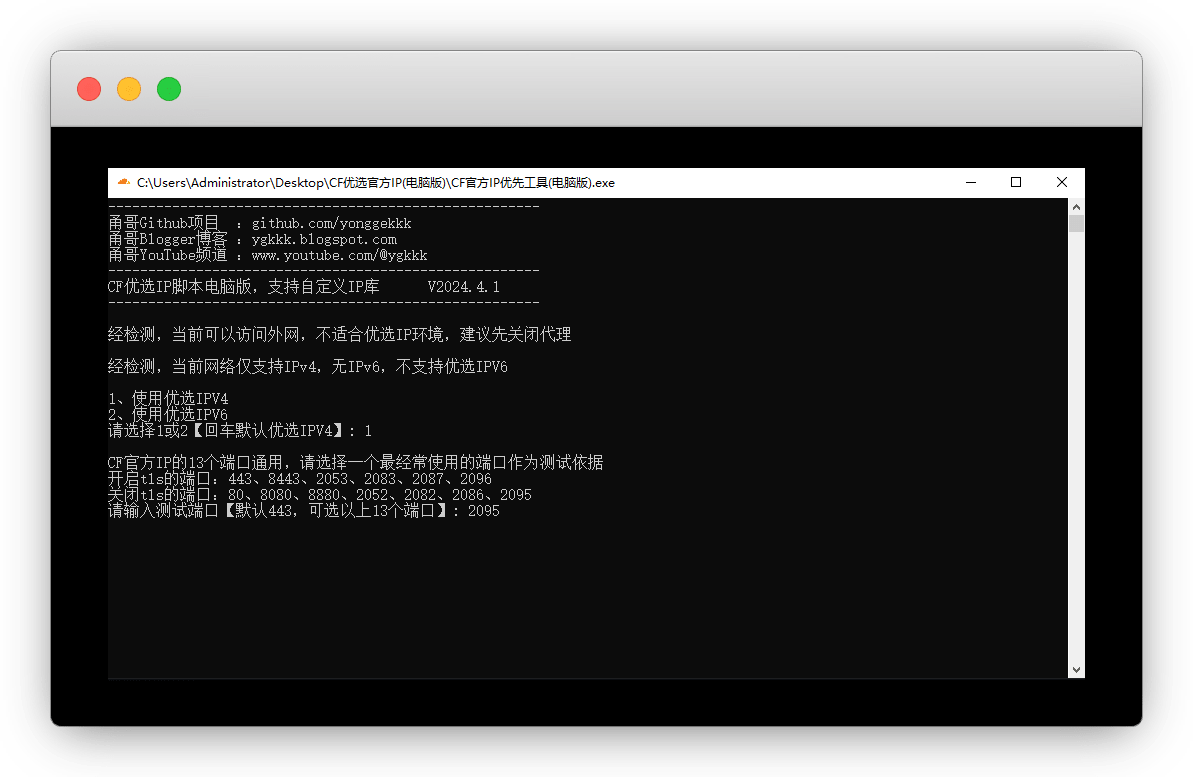Click the vertical scrollbar thumb

pos(1076,224)
